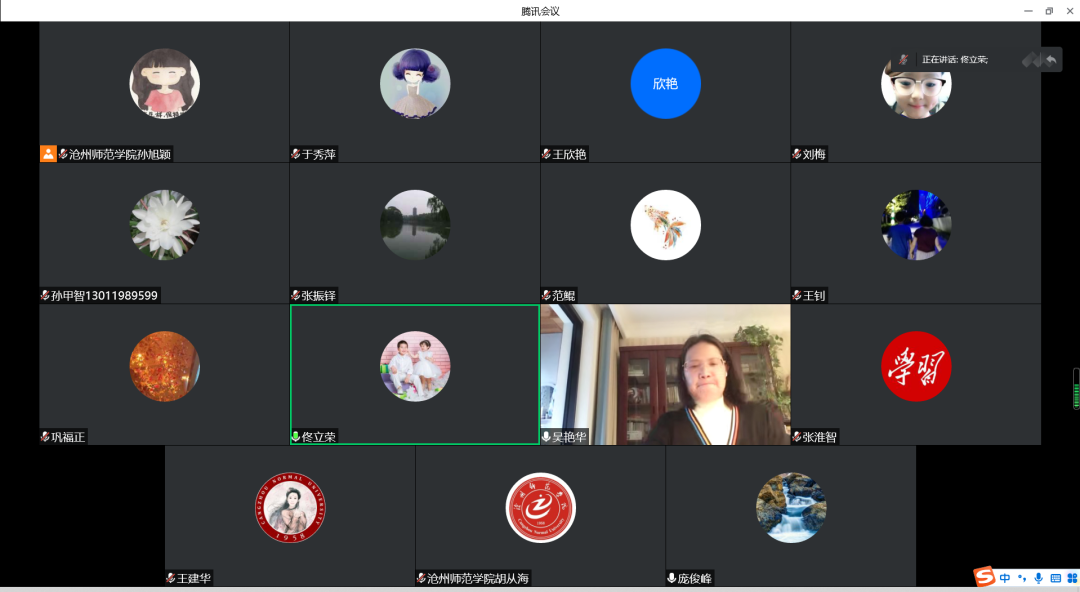The height and width of the screenshot is (592, 1080).
Task: Click the microphone icon beside 庞俊峰
Action: pos(672,578)
